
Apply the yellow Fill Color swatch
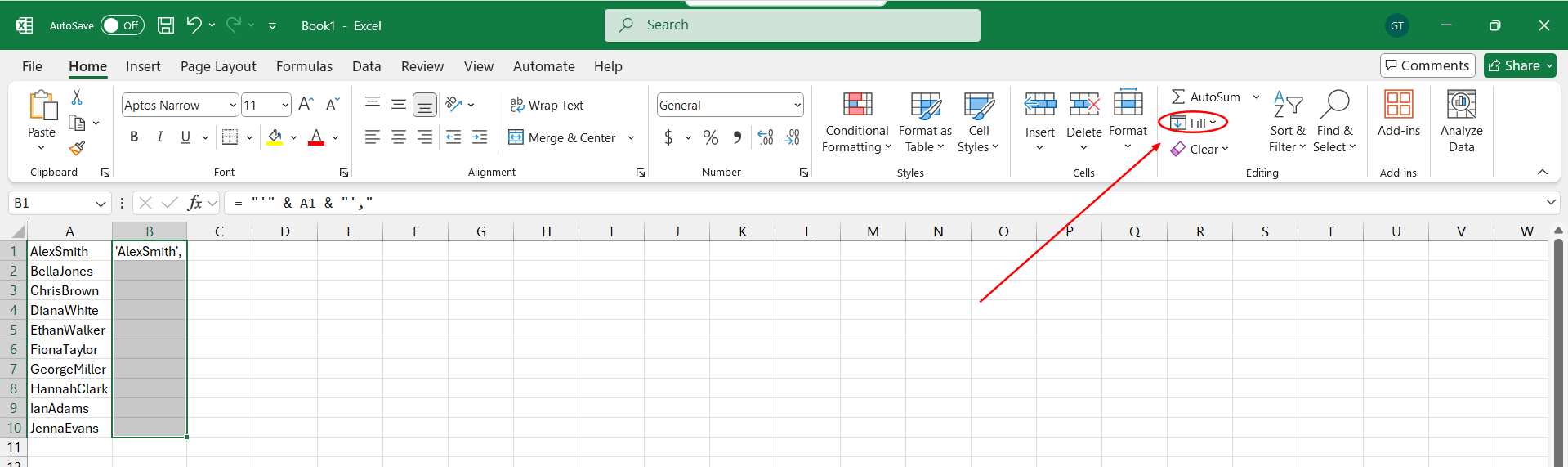click(x=275, y=137)
